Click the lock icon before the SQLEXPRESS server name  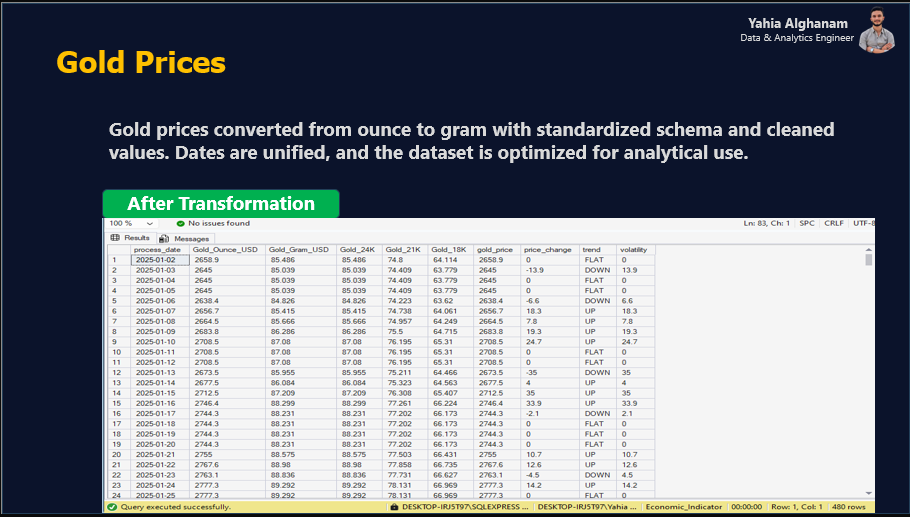point(395,507)
